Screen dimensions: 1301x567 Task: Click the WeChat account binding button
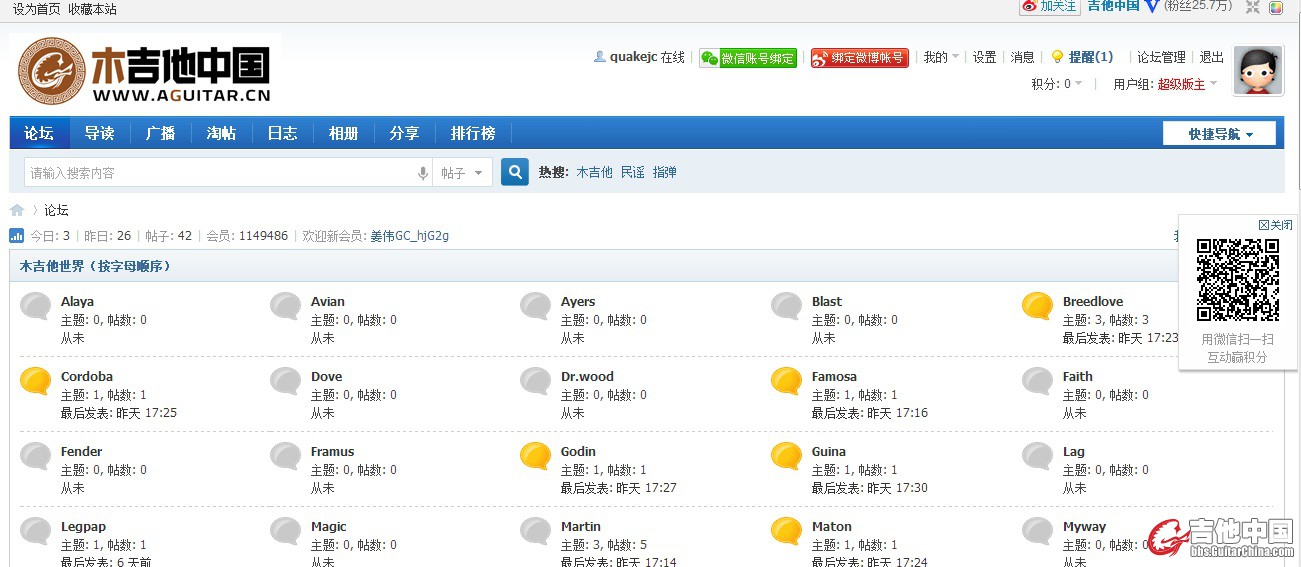[748, 58]
